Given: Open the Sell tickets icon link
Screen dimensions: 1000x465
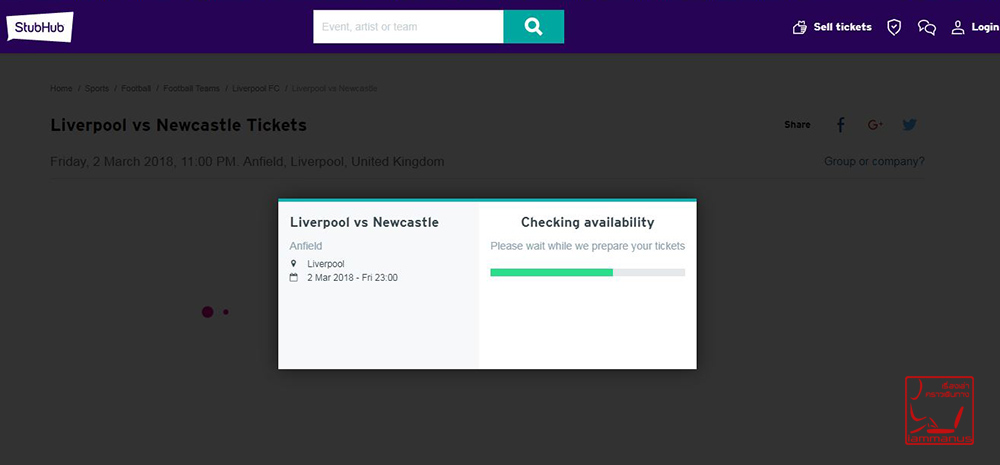Looking at the screenshot, I should [x=800, y=27].
